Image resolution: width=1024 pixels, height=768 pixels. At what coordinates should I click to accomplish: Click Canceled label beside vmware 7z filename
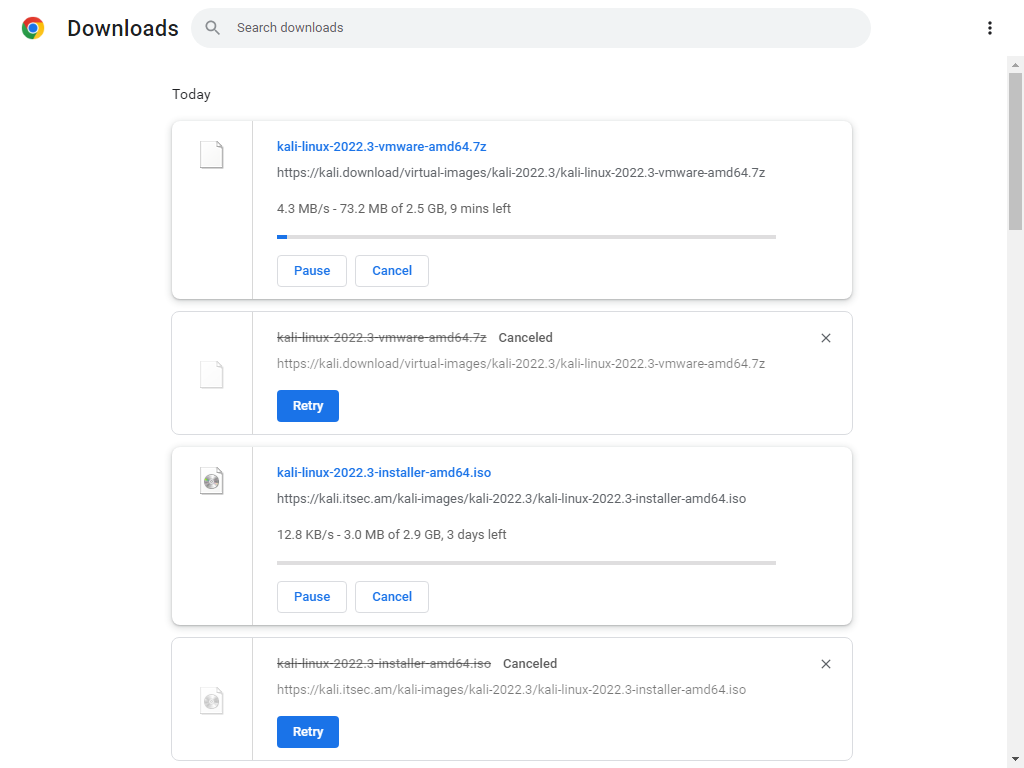pyautogui.click(x=525, y=338)
